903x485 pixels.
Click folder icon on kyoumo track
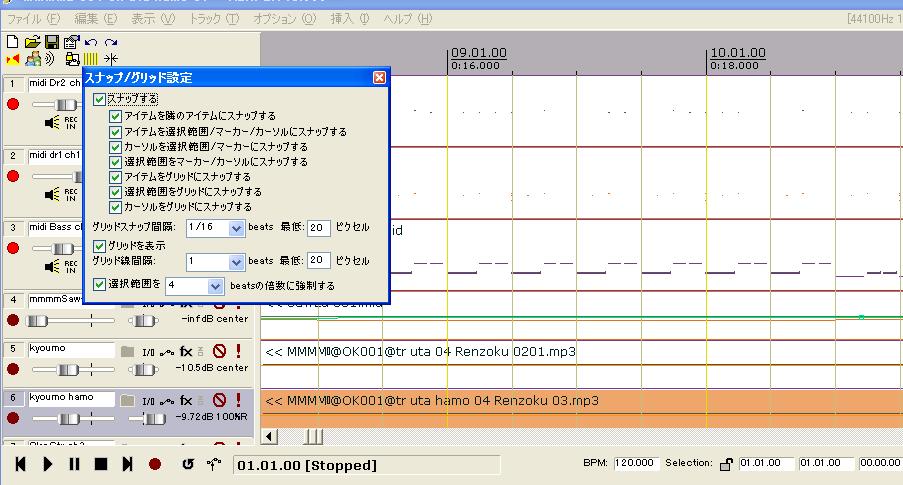click(127, 351)
